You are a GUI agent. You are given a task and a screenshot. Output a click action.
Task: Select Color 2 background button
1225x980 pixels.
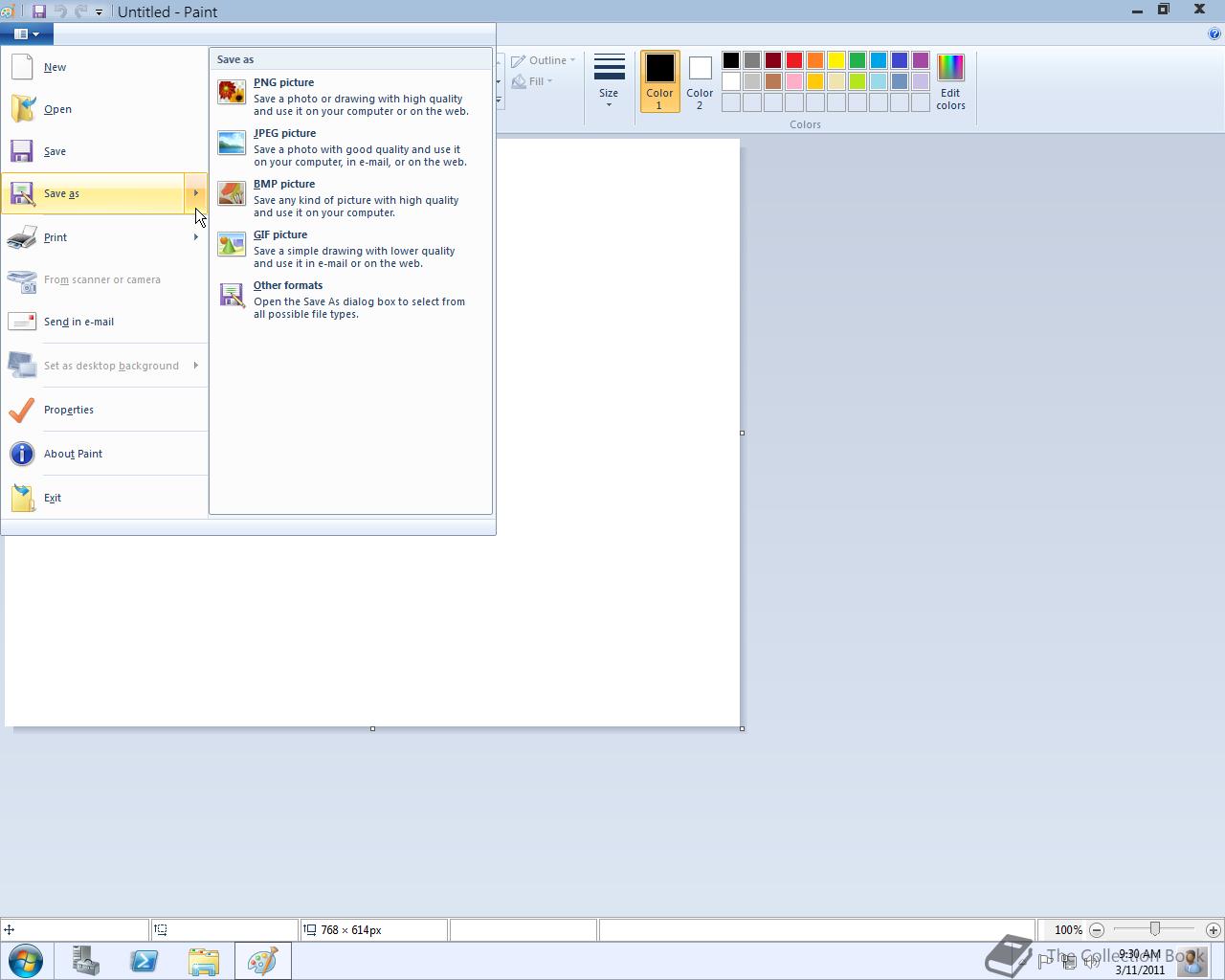(x=700, y=82)
